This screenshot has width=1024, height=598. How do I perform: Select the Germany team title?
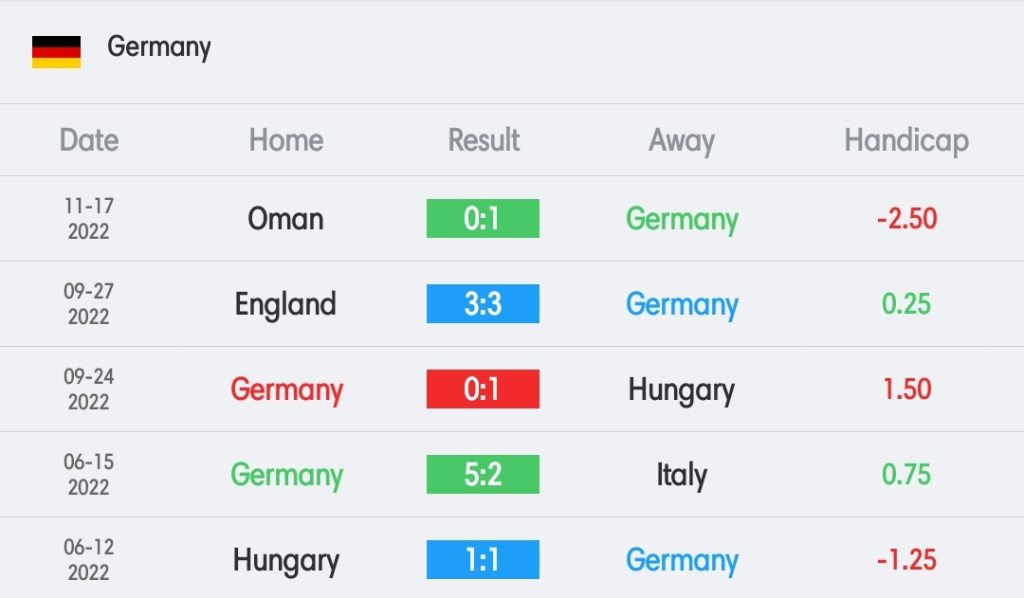[x=159, y=48]
